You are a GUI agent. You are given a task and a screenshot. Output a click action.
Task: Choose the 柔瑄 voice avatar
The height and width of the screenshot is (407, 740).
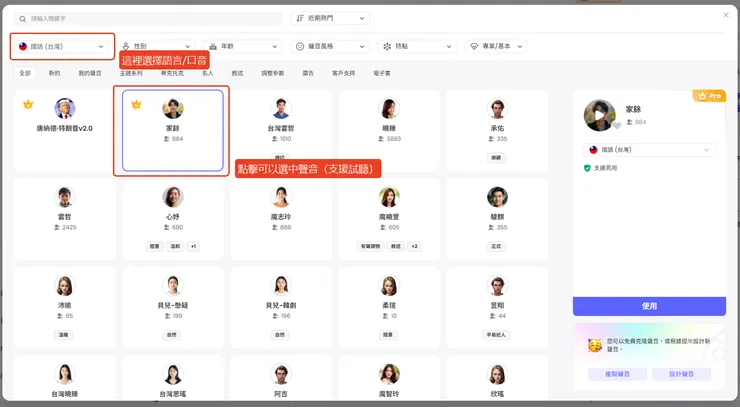pyautogui.click(x=389, y=286)
